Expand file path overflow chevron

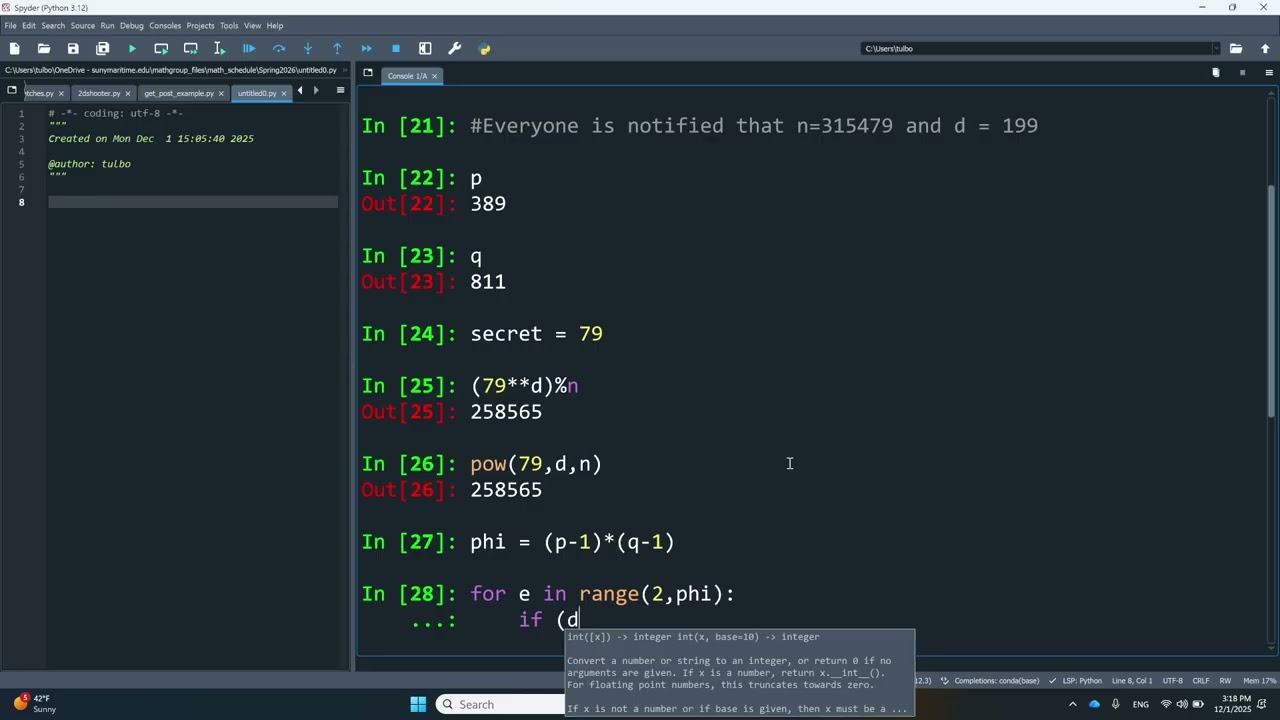click(x=345, y=70)
